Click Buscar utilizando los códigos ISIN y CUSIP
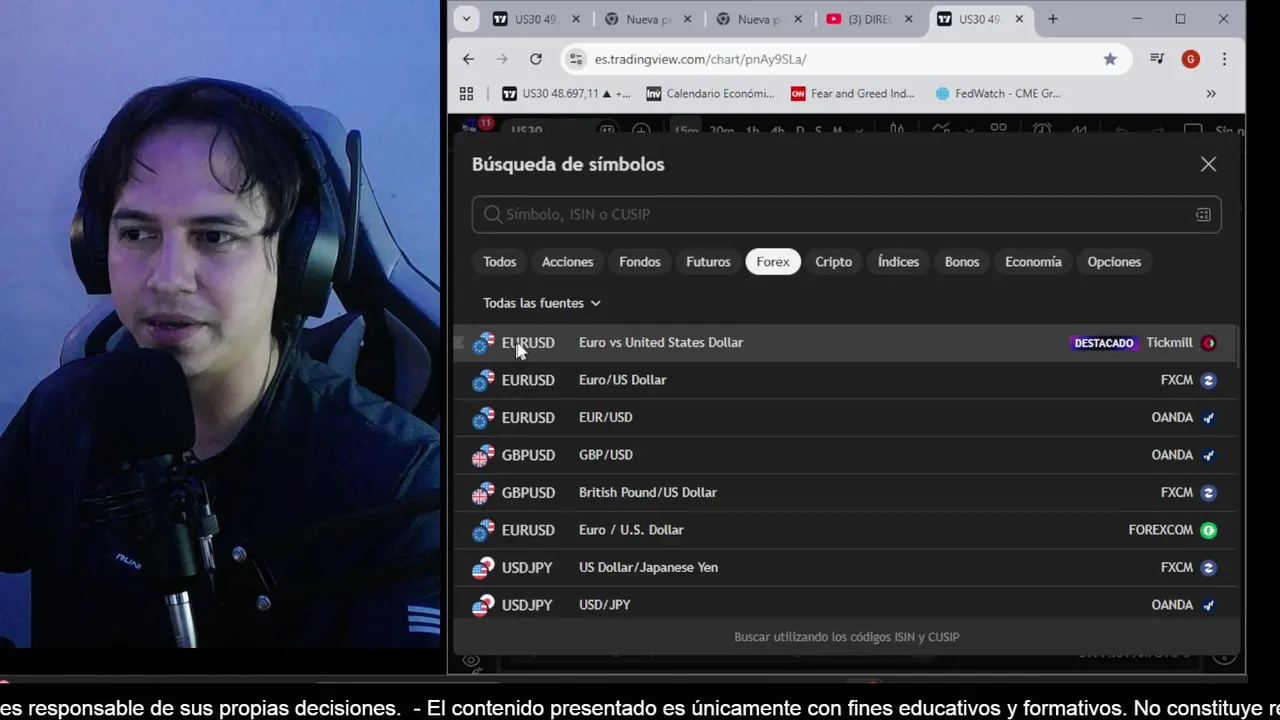The width and height of the screenshot is (1280, 720). [x=846, y=637]
